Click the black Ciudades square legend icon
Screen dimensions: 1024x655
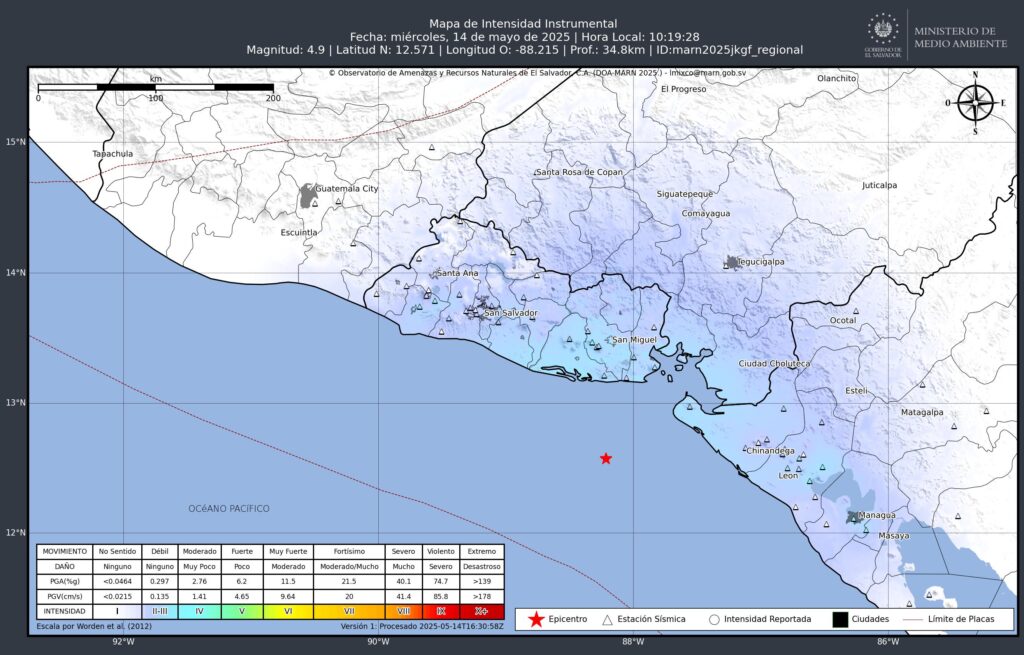(840, 619)
